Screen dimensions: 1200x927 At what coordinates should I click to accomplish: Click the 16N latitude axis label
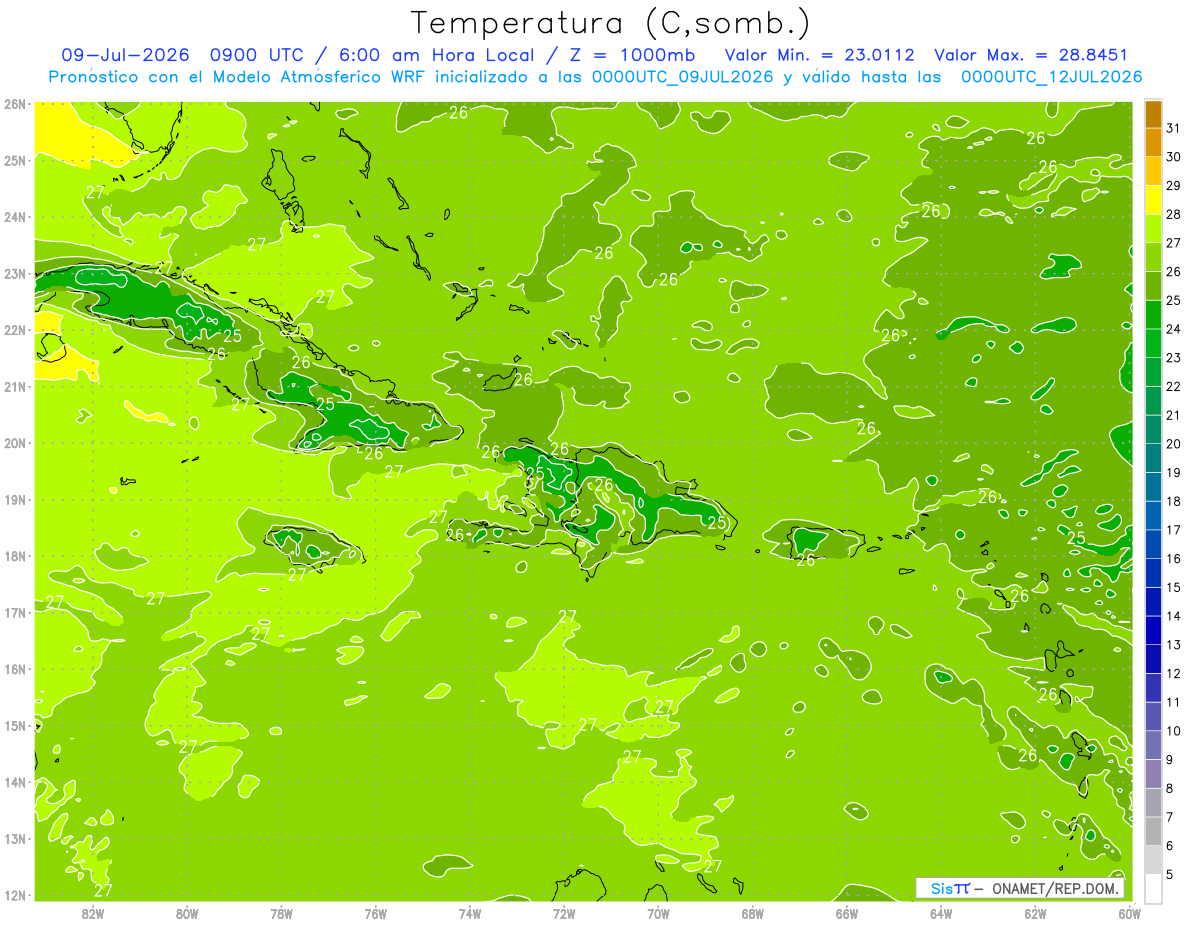pos(14,669)
